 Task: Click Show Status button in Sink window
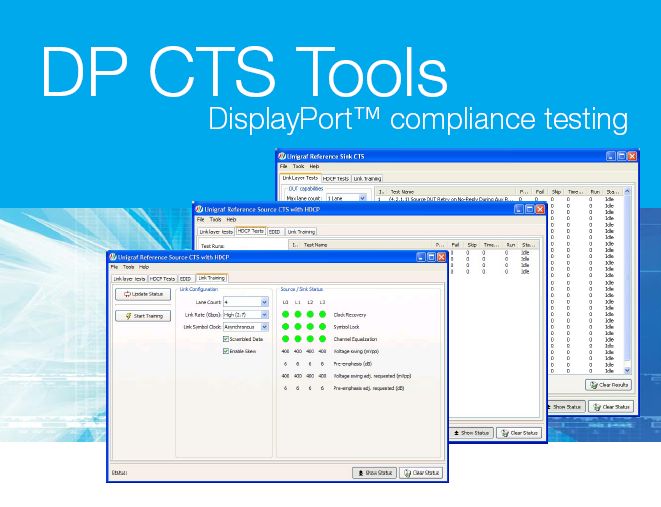565,407
